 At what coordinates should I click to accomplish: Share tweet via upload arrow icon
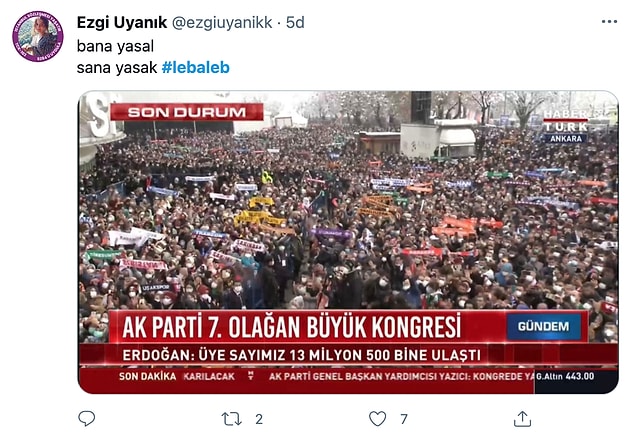522,419
